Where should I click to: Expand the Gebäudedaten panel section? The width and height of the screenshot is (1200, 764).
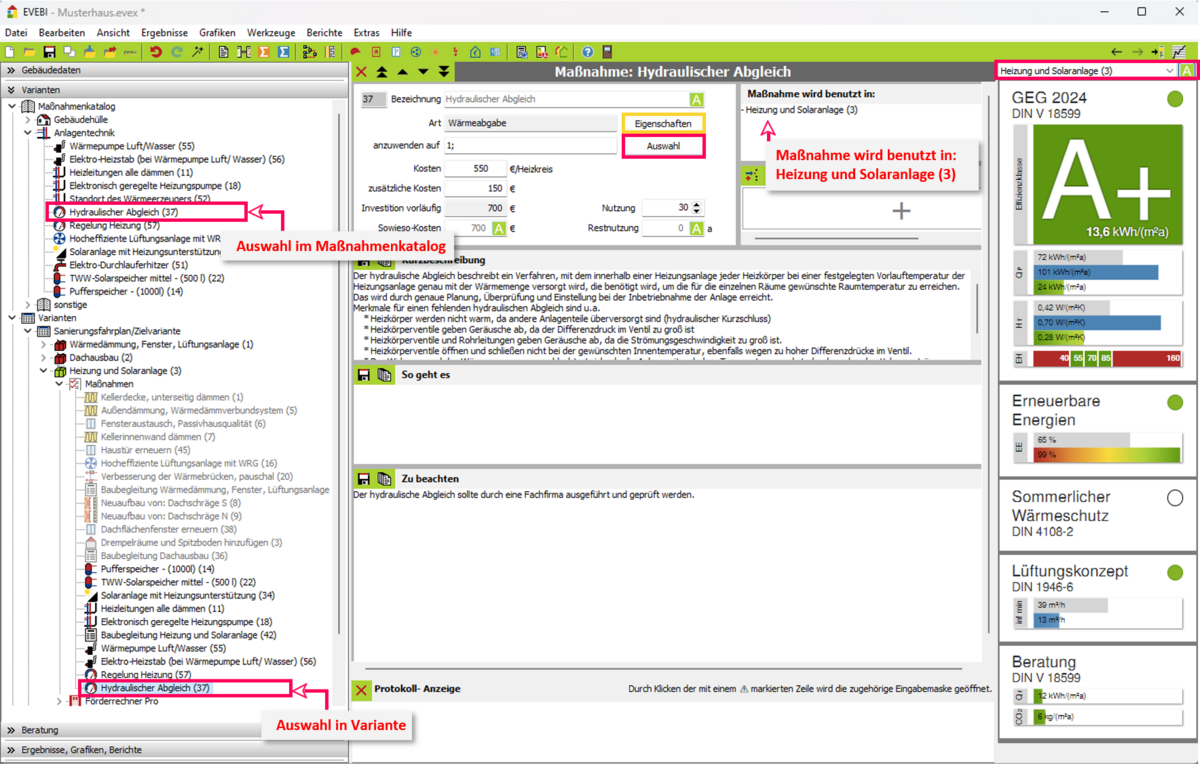click(x=12, y=71)
